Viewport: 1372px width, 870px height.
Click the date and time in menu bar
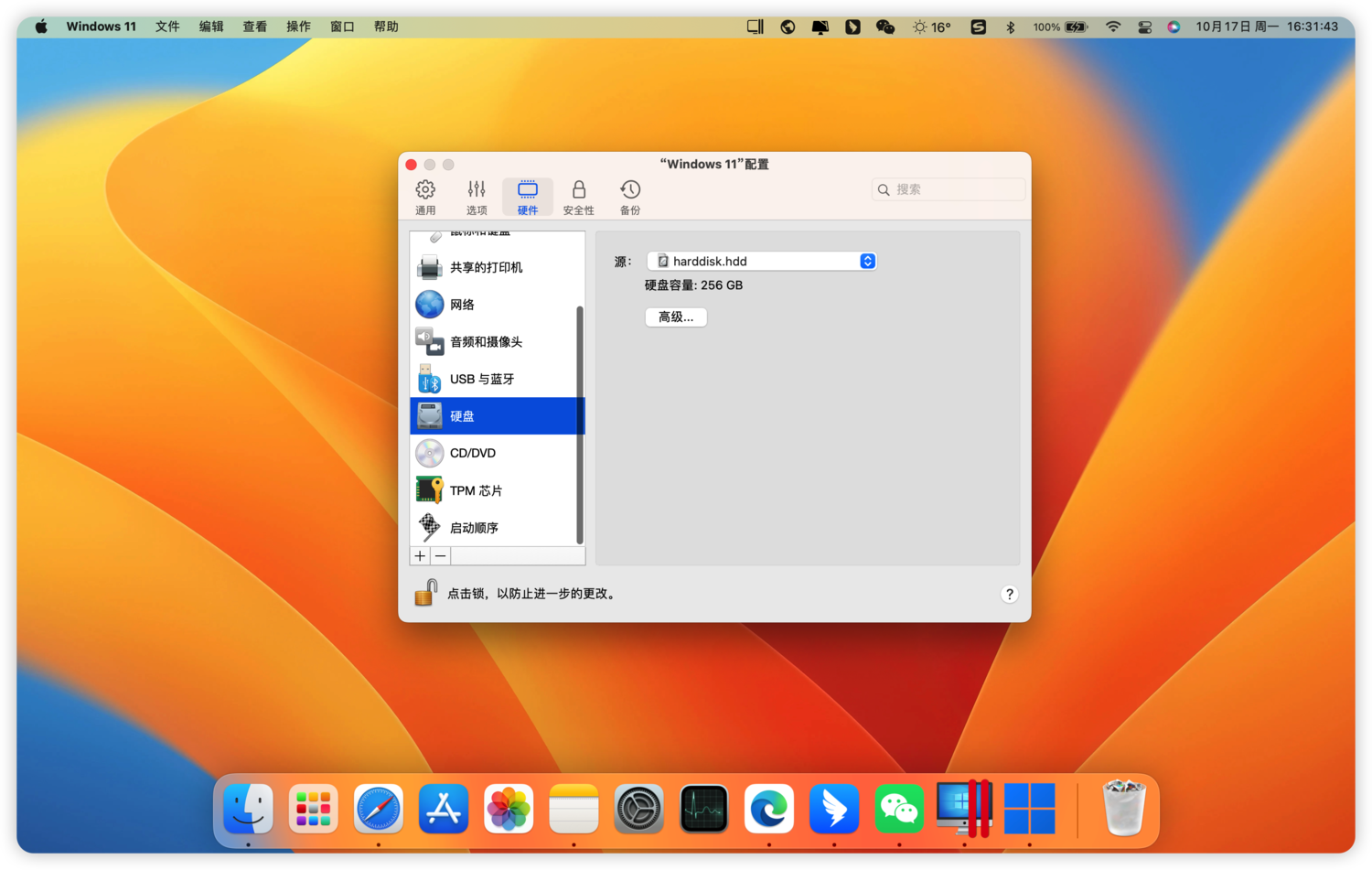click(1267, 27)
